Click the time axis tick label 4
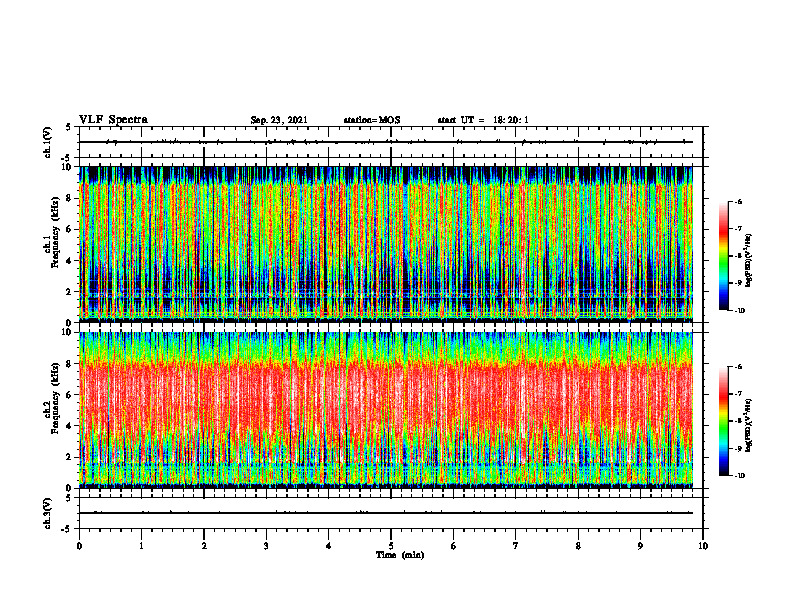792x612 pixels. click(x=329, y=546)
